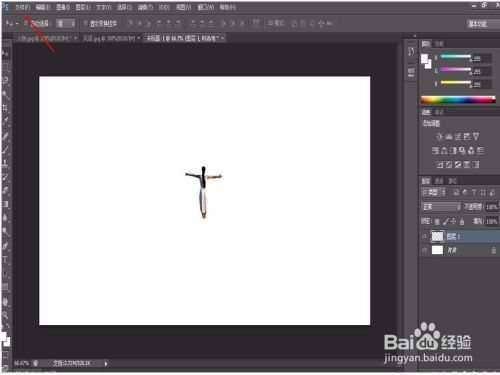Image resolution: width=500 pixels, height=375 pixels.
Task: Add a Brightness/Contrast adjustment
Action: [440, 136]
